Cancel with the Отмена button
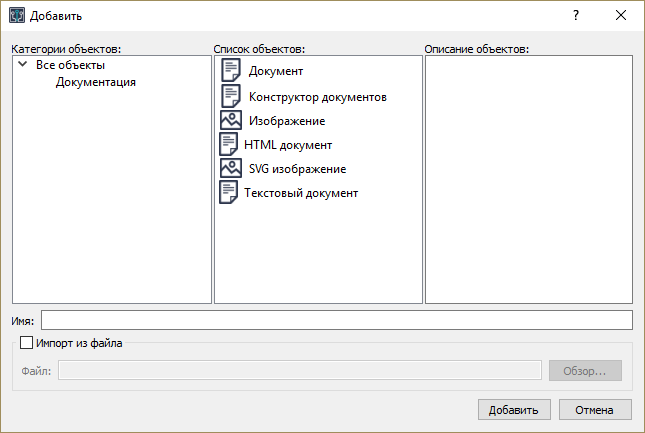Viewport: 645px width, 433px height. (595, 410)
